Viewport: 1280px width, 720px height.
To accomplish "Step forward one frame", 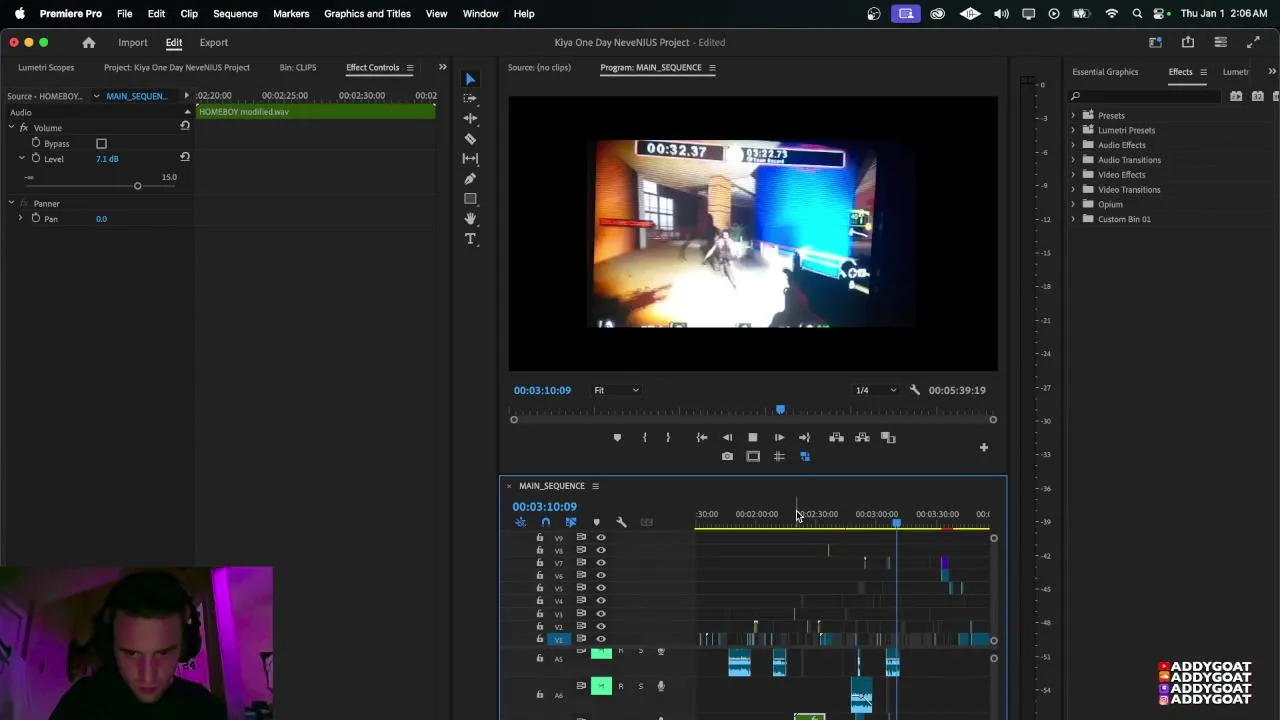I will tap(779, 437).
